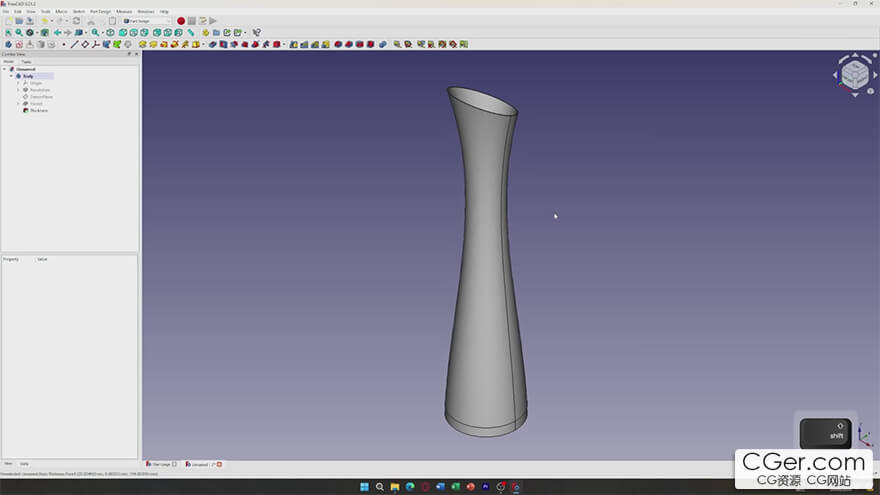Click the navigation cube in the viewport

[x=855, y=75]
